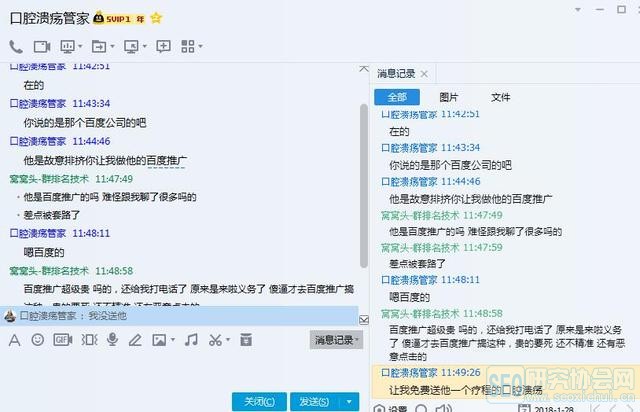Expand the applications grid dropdown arrow
Viewport: 640px width, 412px height.
(x=200, y=46)
